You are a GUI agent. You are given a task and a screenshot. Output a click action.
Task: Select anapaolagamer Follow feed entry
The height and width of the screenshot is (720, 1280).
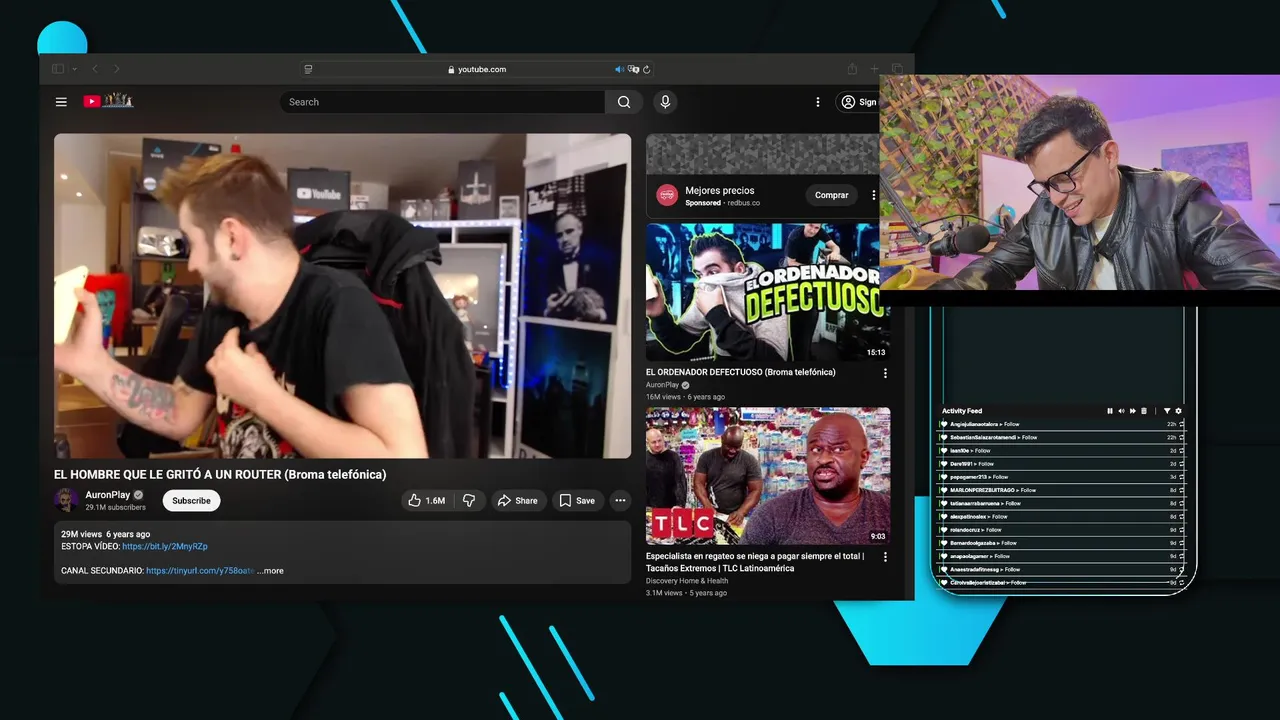(x=1061, y=556)
